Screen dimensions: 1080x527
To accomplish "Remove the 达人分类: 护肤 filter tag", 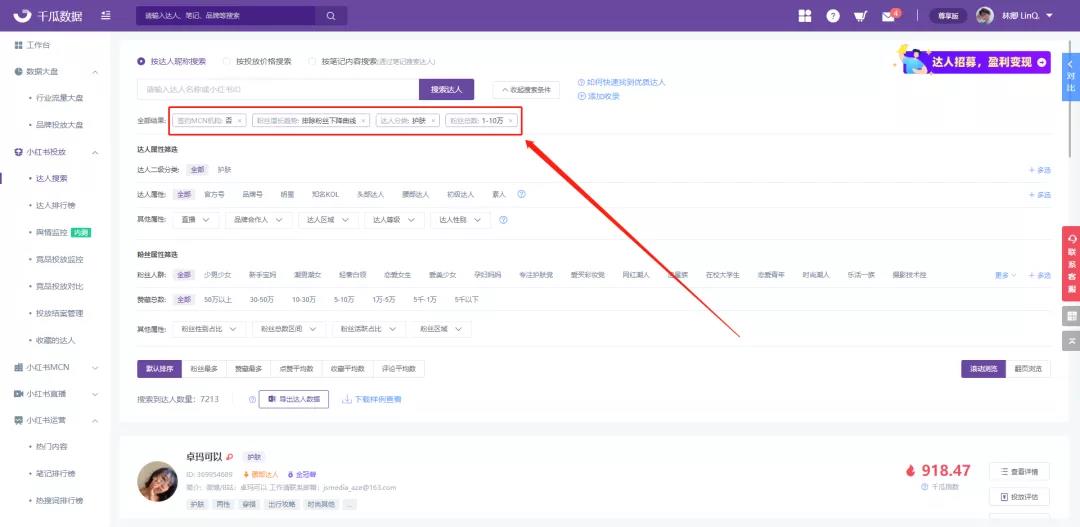I will (435, 120).
